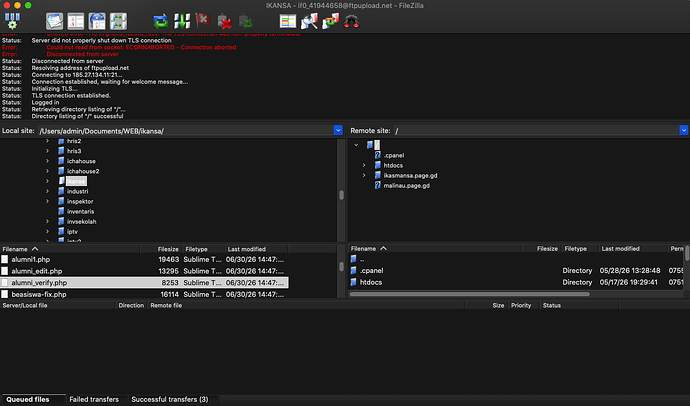Toggle the message log display
Image resolution: width=690 pixels, height=406 pixels.
[x=55, y=21]
